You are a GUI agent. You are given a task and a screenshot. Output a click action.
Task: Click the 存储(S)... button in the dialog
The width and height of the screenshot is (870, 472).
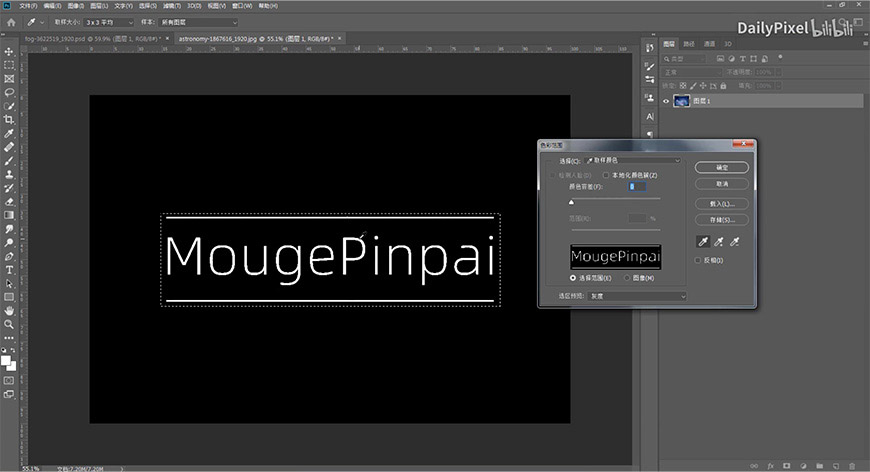[x=721, y=219]
